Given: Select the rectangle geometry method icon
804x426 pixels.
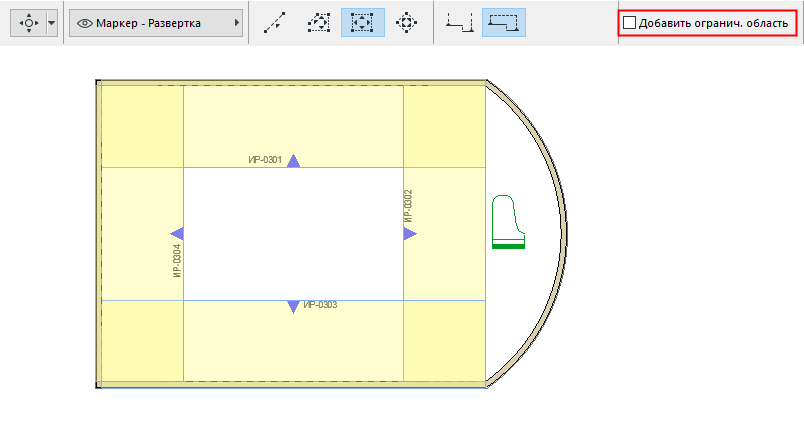Looking at the screenshot, I should 363,23.
